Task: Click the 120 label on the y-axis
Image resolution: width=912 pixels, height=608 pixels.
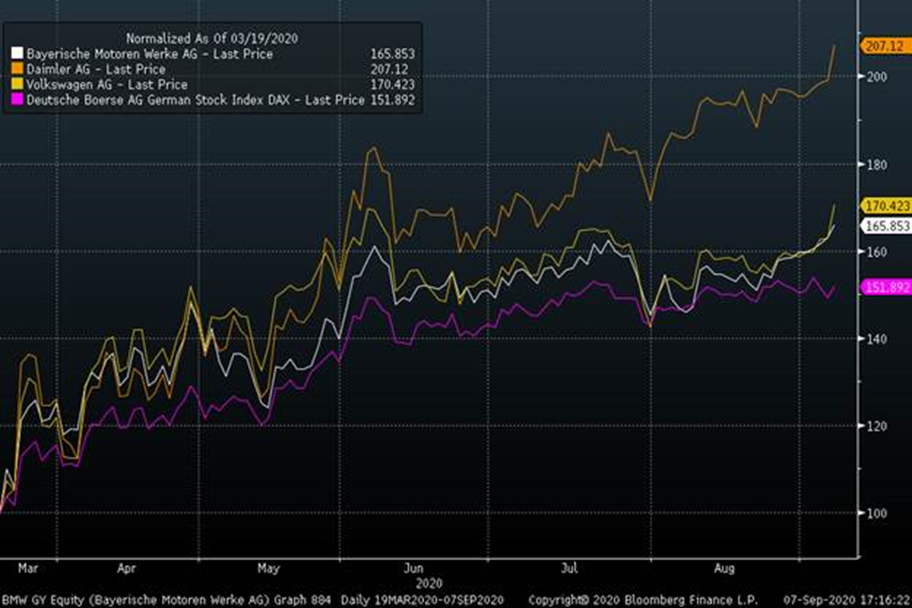Action: (x=877, y=426)
